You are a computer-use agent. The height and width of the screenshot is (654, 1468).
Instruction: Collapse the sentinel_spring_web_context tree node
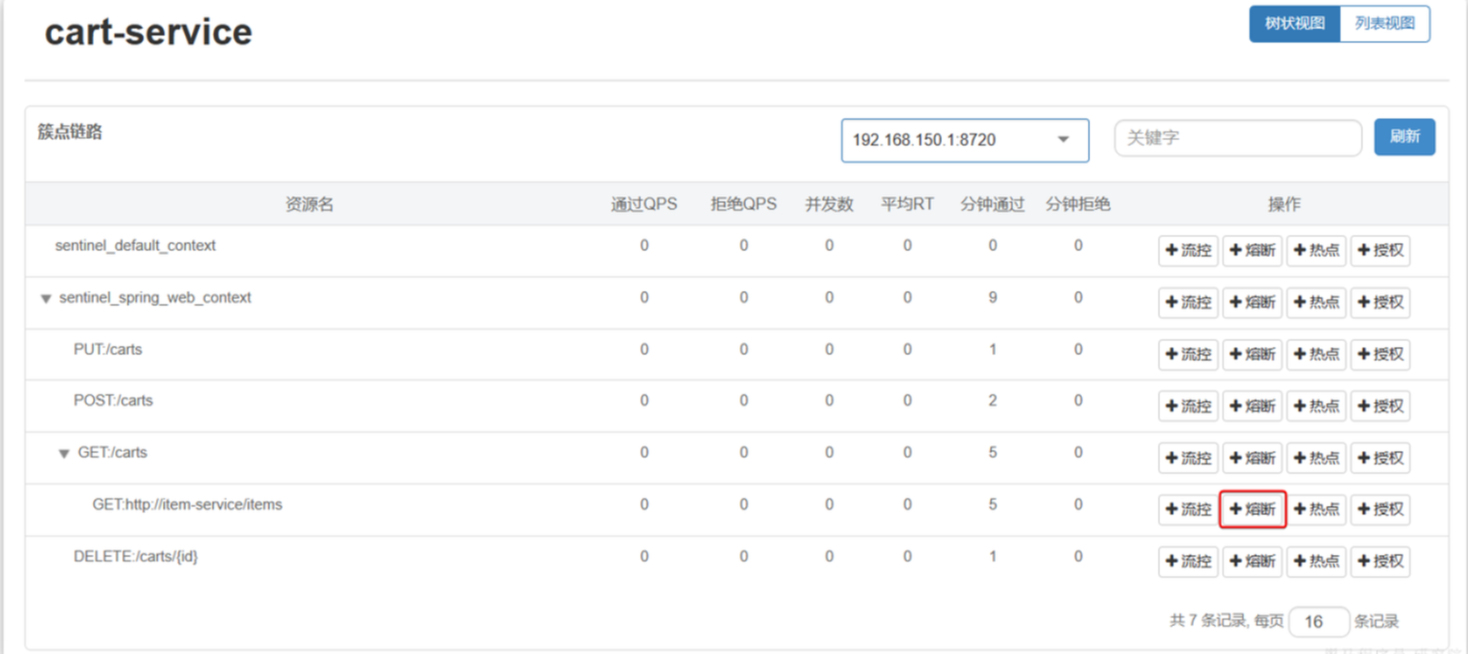46,299
